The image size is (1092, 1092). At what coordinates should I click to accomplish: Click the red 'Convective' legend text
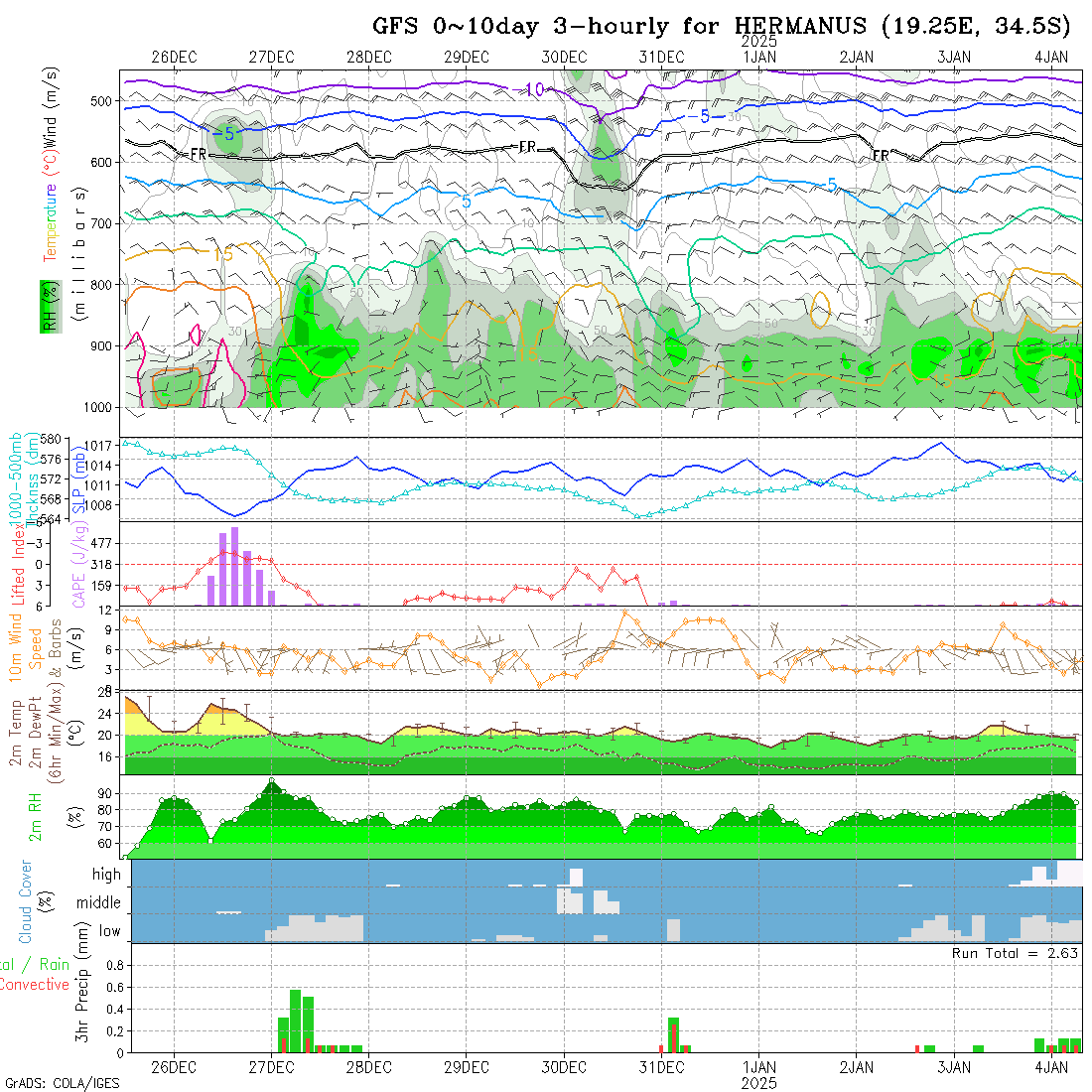point(34,984)
